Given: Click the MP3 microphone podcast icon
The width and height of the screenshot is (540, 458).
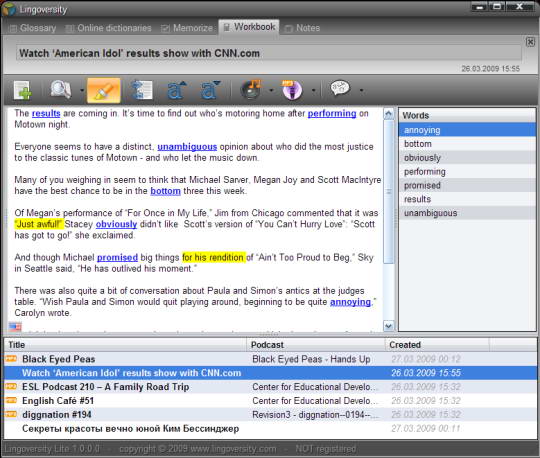Looking at the screenshot, I should (292, 90).
